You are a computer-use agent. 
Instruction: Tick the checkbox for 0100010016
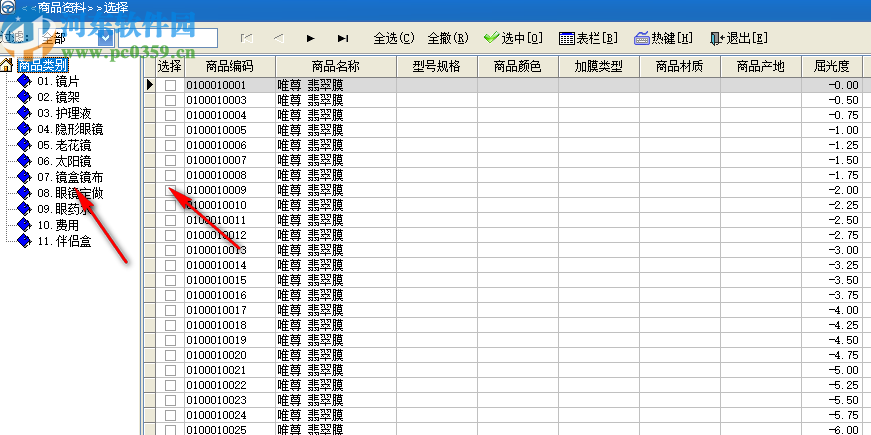(x=171, y=295)
